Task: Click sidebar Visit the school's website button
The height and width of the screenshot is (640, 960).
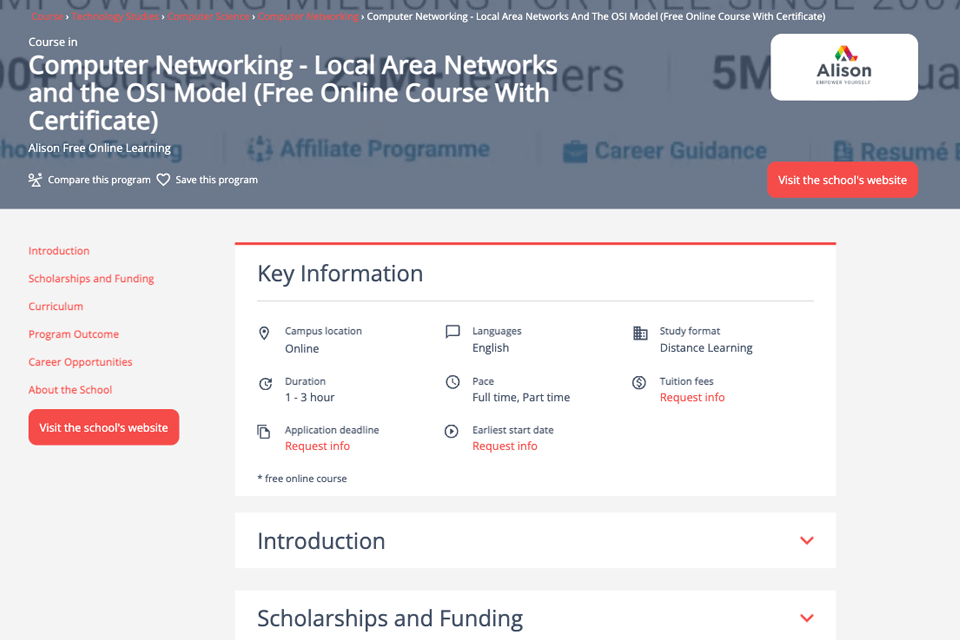Action: point(103,427)
